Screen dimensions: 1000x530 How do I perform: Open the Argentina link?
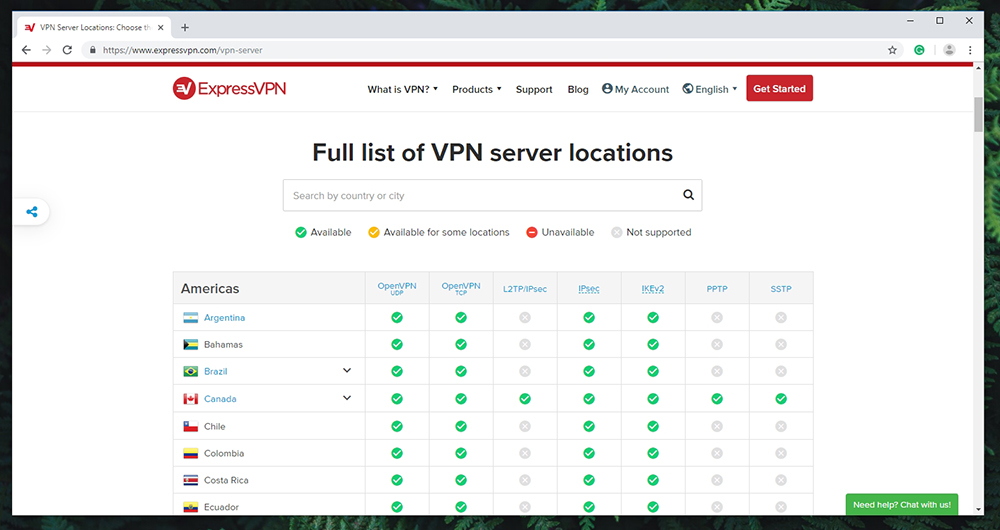click(x=224, y=318)
